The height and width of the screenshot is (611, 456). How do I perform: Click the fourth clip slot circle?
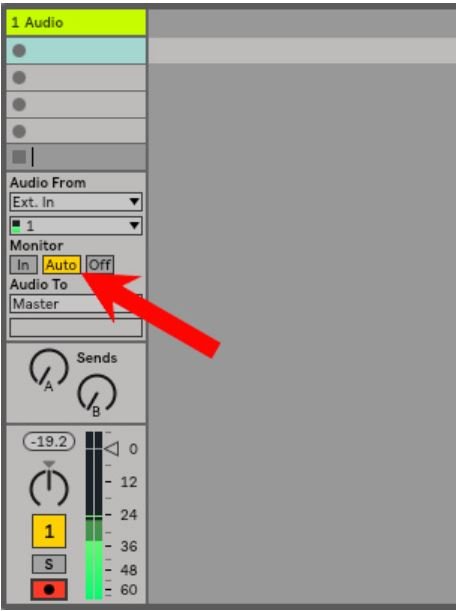19,131
